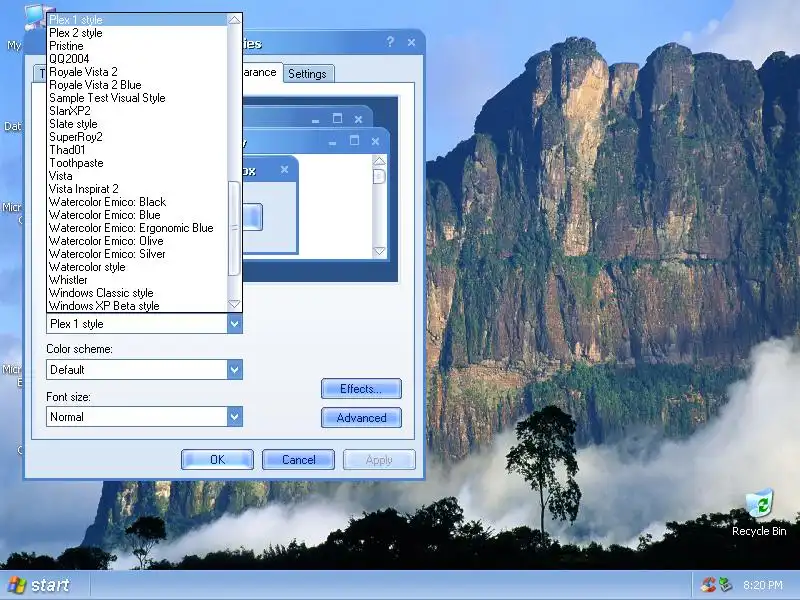
Task: Select highlighted Plex 1 style list item
Action: [137, 20]
